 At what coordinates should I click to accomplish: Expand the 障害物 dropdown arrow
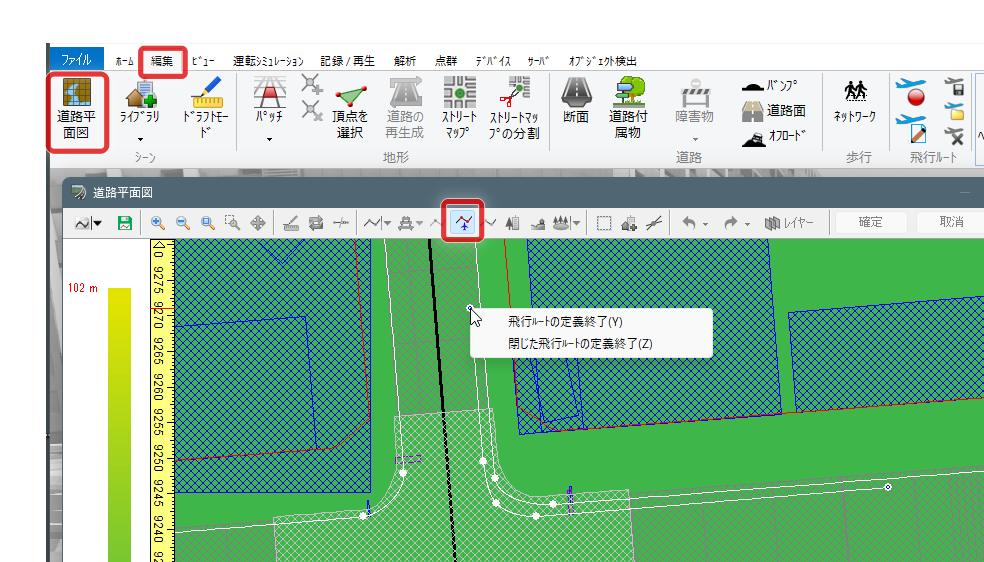point(695,140)
